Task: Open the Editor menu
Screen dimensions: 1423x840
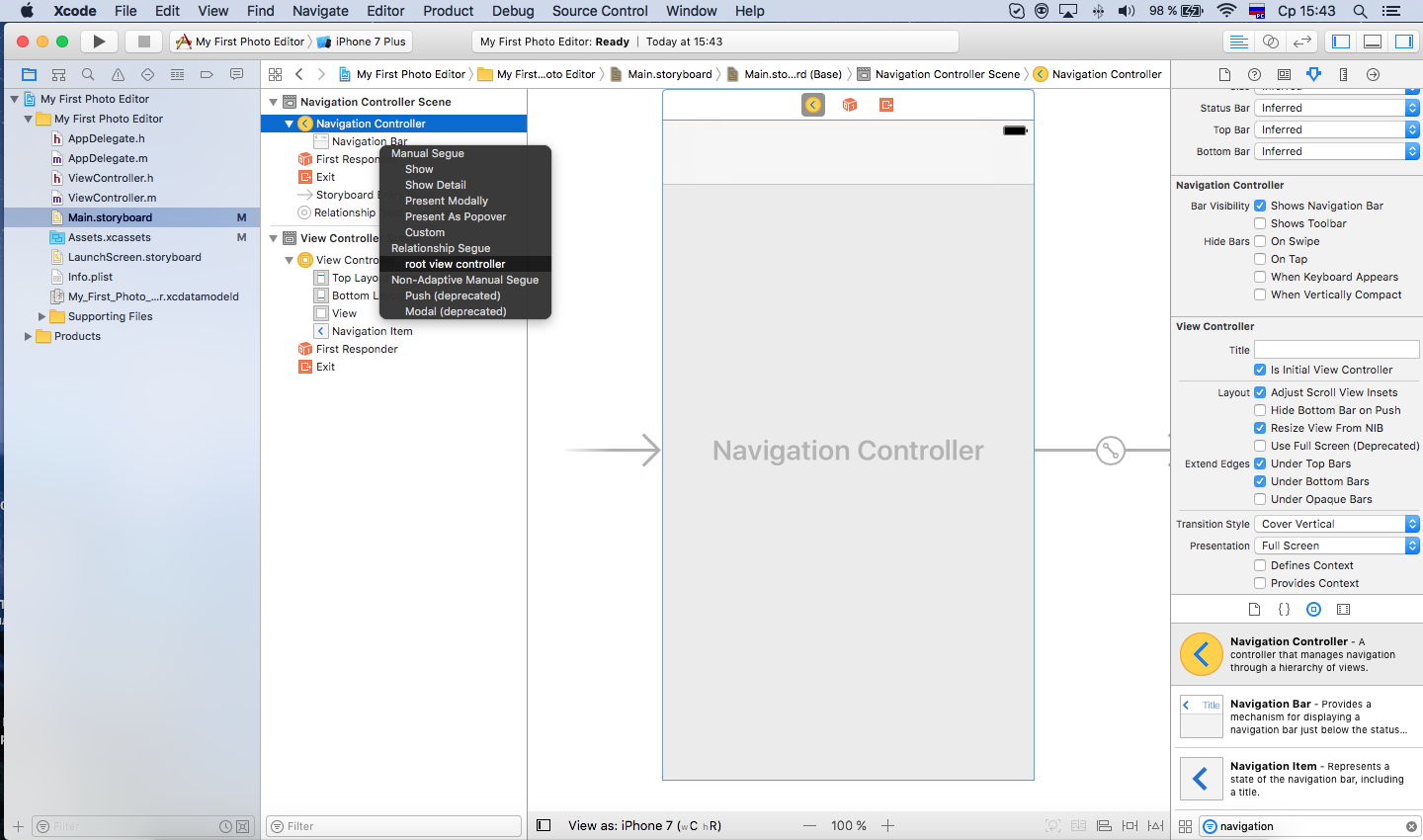Action: [x=385, y=11]
